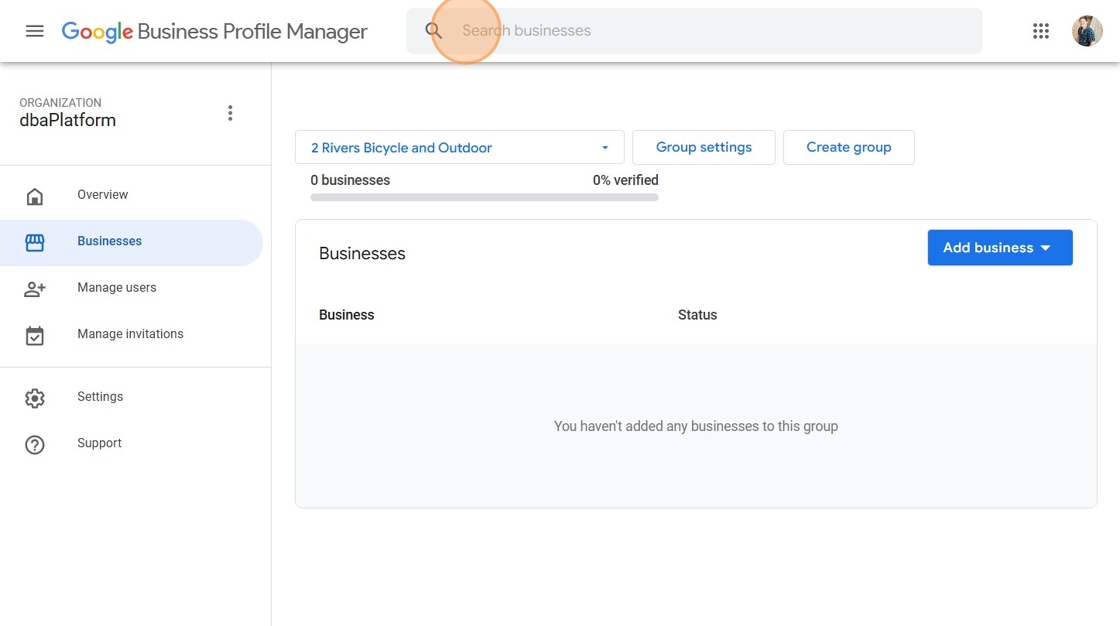Click the Support question mark icon
The width and height of the screenshot is (1120, 626).
click(x=35, y=444)
